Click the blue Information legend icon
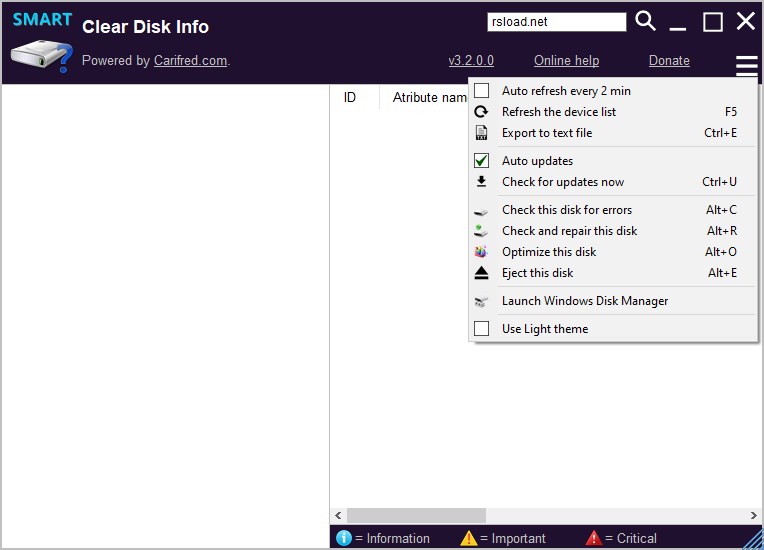Viewport: 764px width, 550px height. click(x=344, y=538)
